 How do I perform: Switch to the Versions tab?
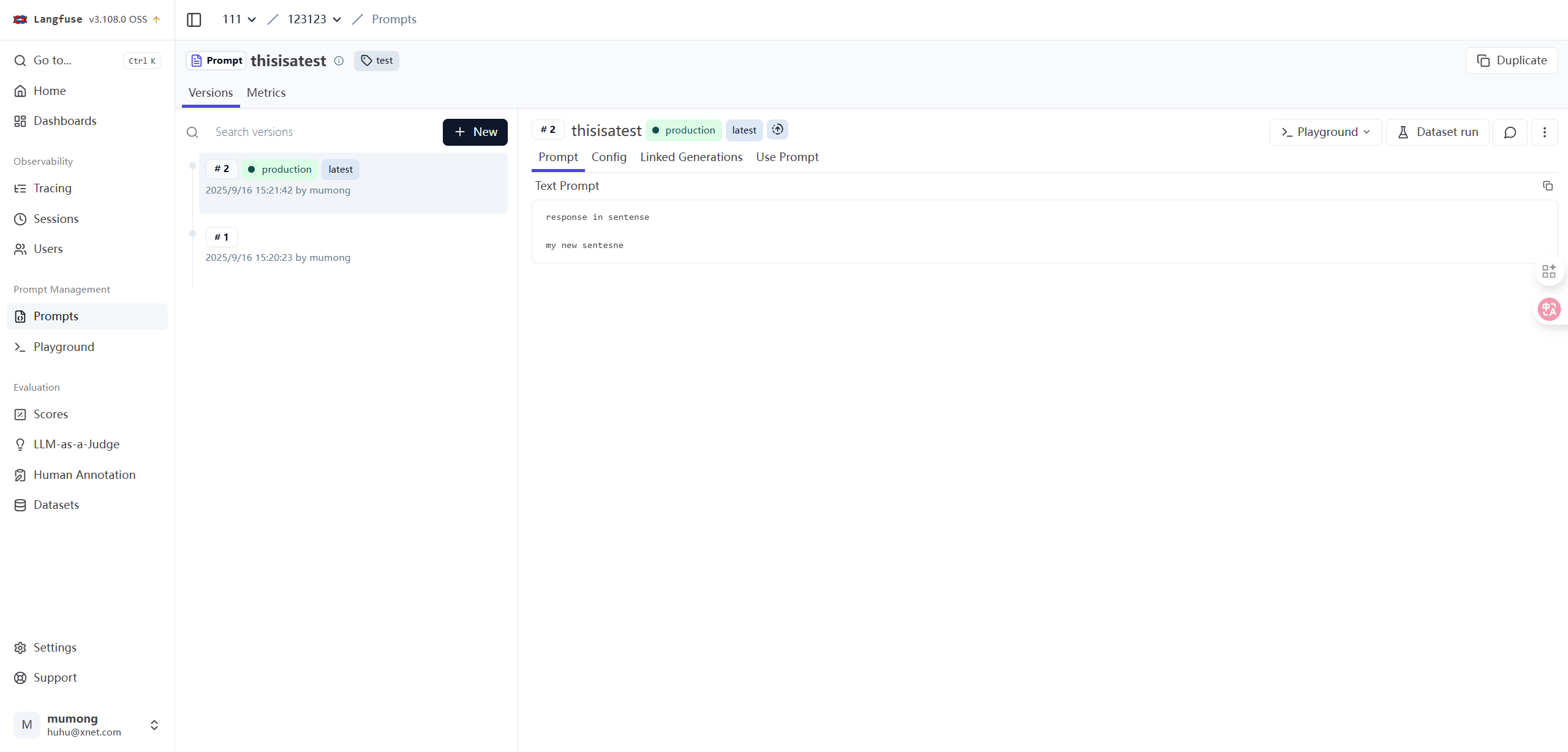[x=211, y=92]
